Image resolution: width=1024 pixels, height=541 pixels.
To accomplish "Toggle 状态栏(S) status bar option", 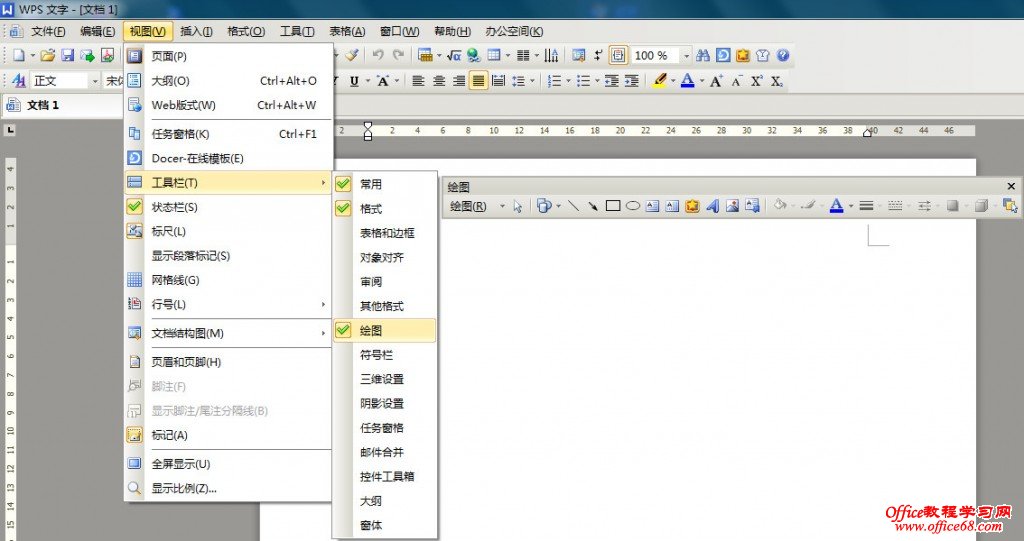I will (174, 207).
